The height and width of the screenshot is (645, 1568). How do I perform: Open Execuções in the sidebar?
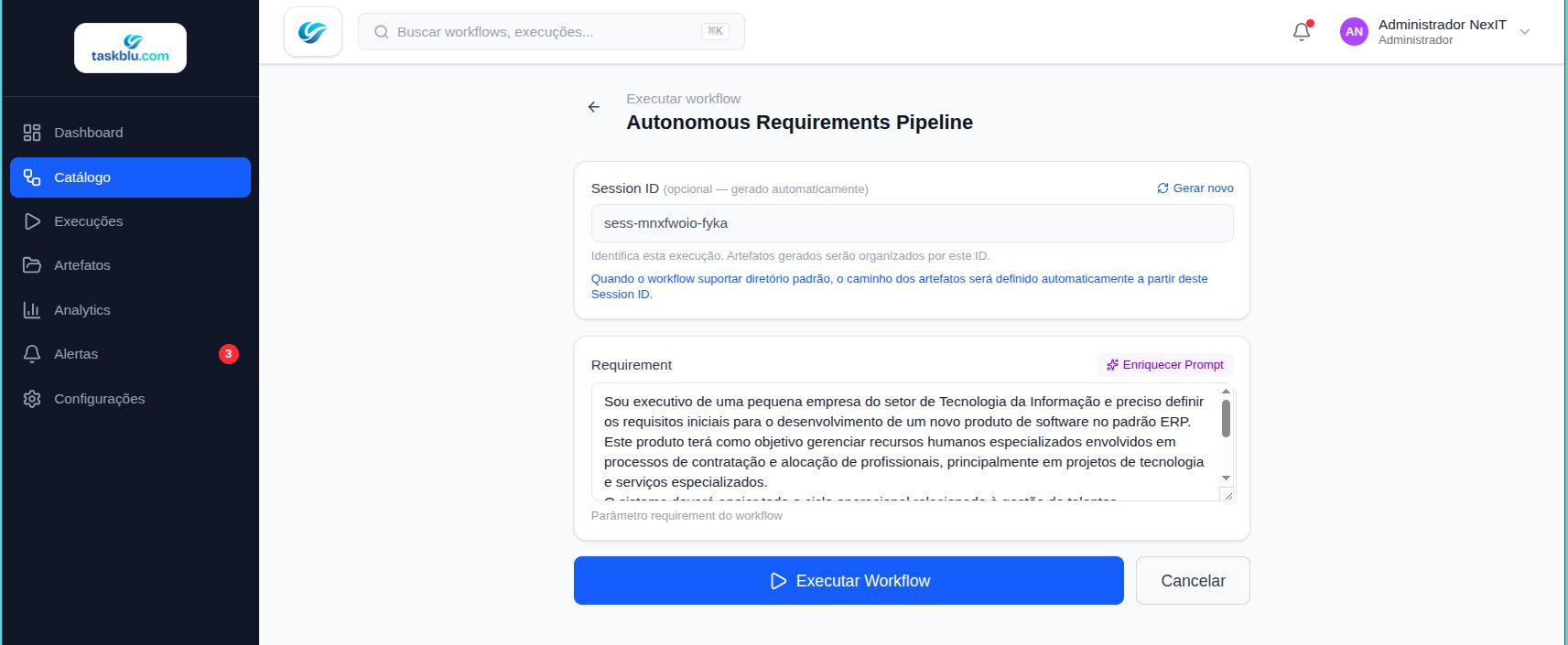88,221
